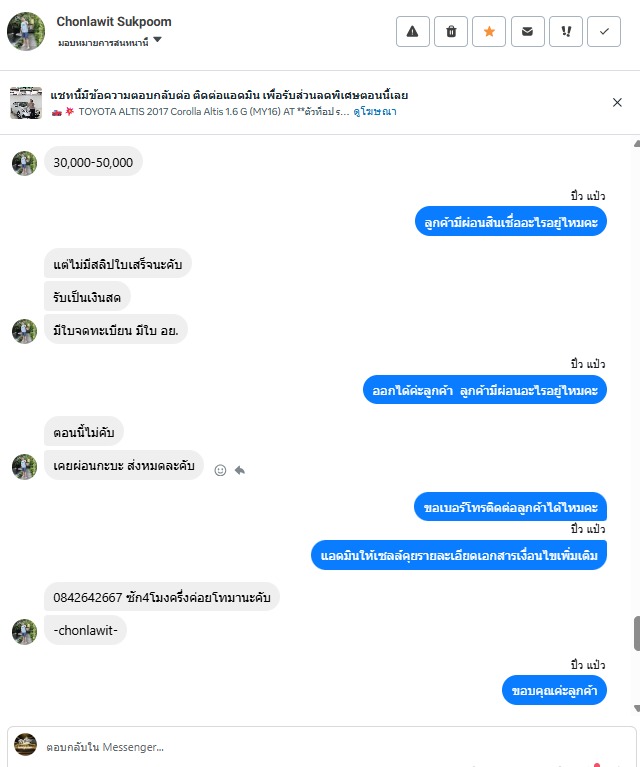640x767 pixels.
Task: Click page avatar beside the reply box
Action: pos(25,745)
